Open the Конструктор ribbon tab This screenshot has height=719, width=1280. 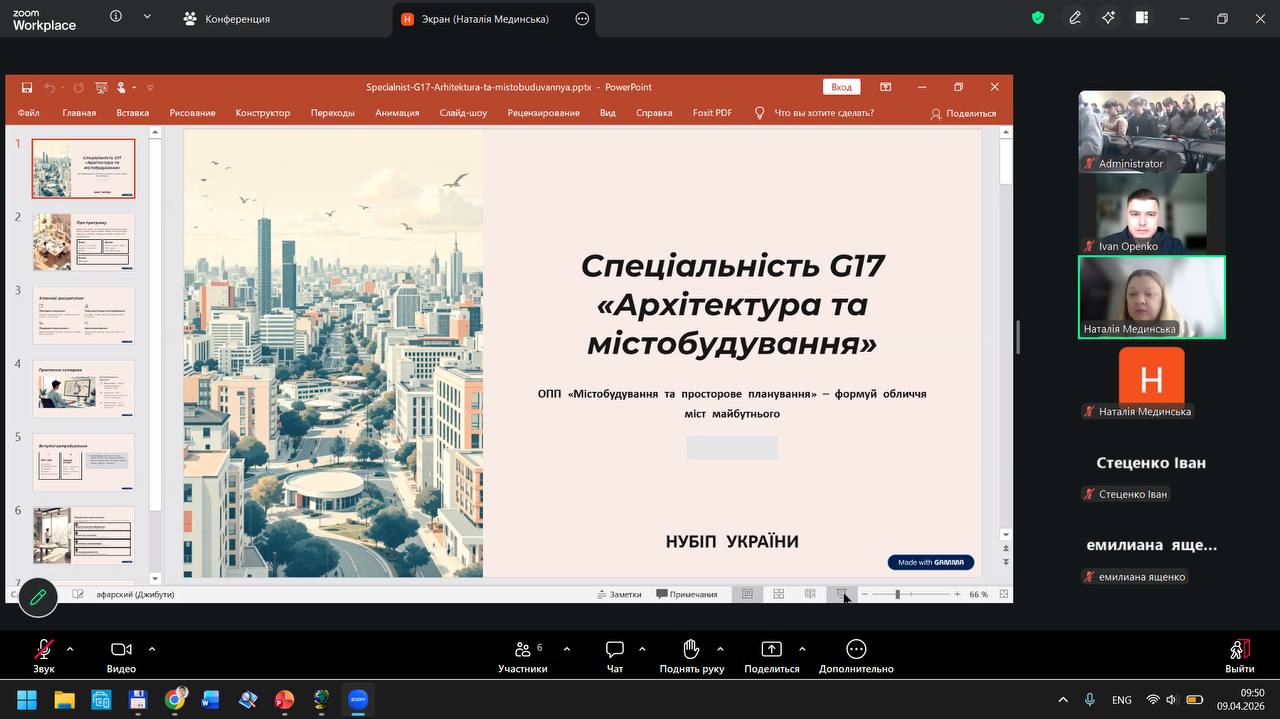point(263,113)
